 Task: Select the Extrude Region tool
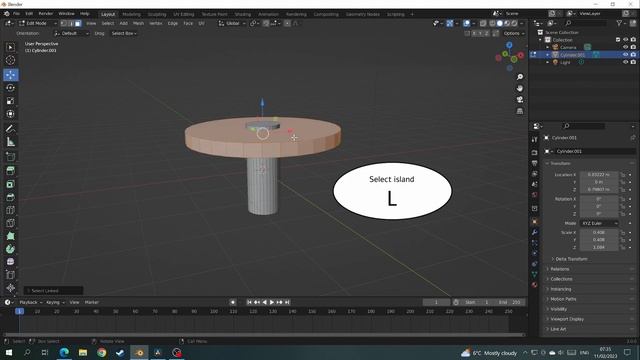[x=11, y=171]
